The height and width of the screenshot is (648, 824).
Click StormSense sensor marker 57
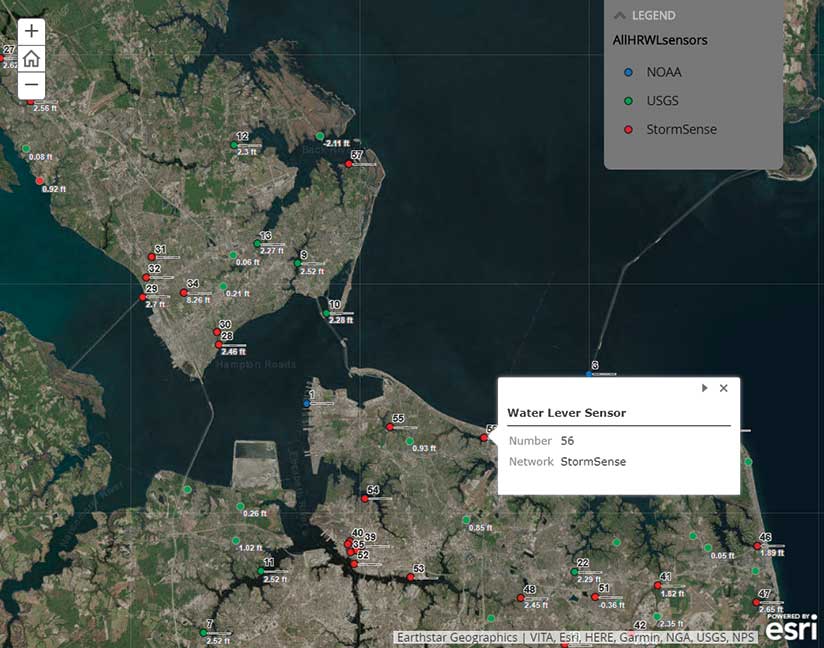pos(348,164)
